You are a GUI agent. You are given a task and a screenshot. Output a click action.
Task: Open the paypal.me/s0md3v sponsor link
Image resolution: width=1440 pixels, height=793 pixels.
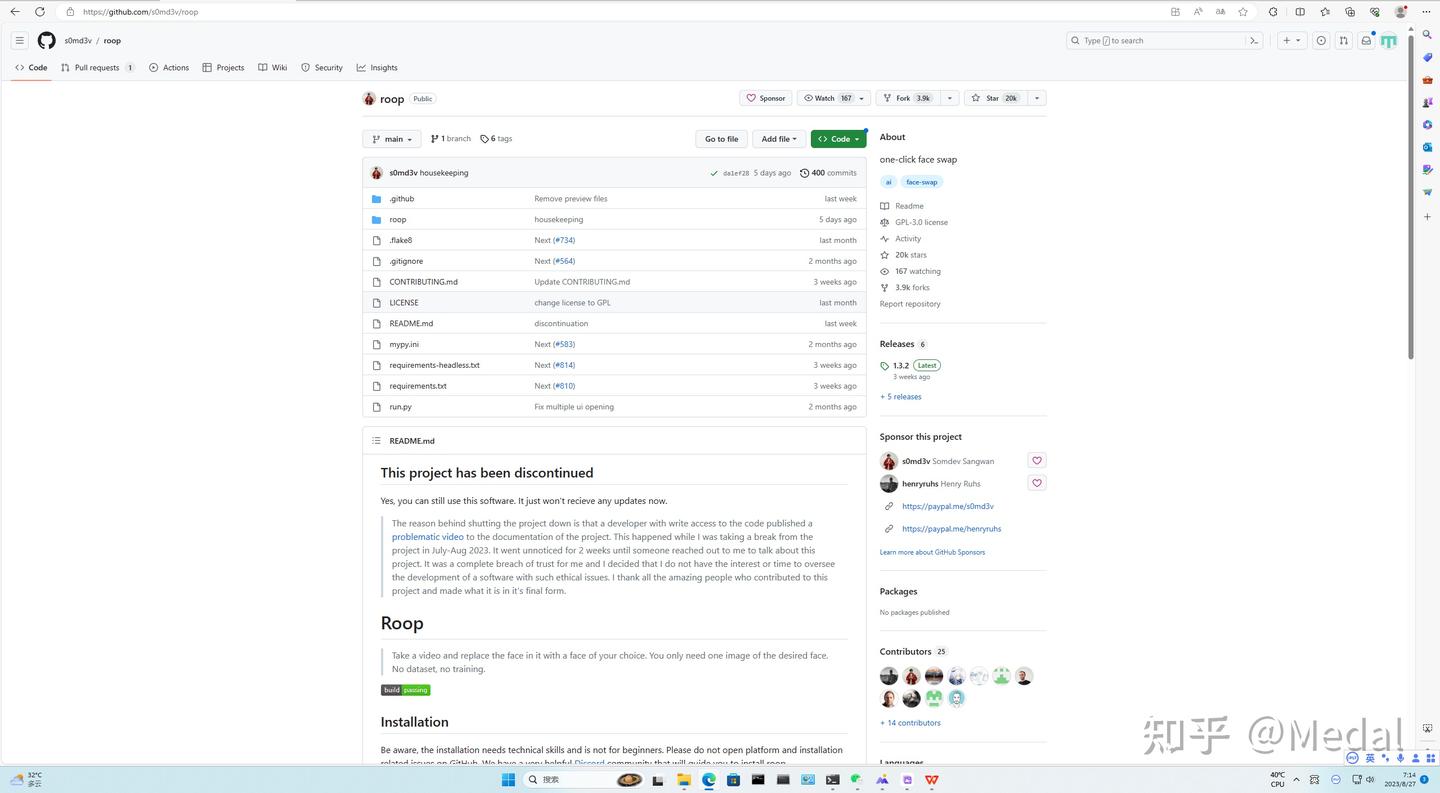tap(948, 506)
